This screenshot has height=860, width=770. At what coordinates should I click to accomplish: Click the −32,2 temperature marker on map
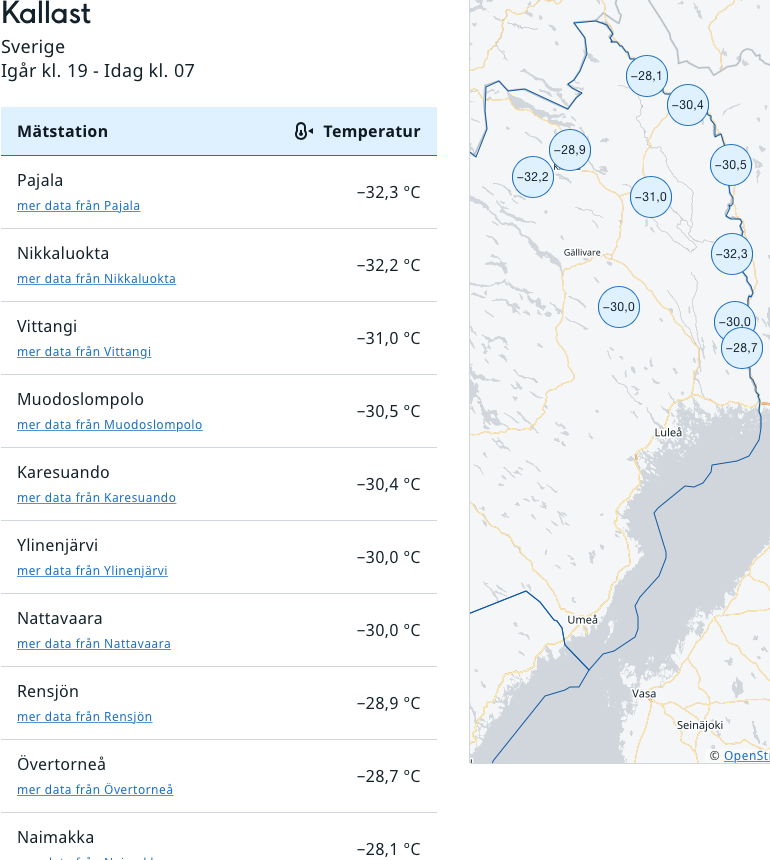tap(532, 177)
